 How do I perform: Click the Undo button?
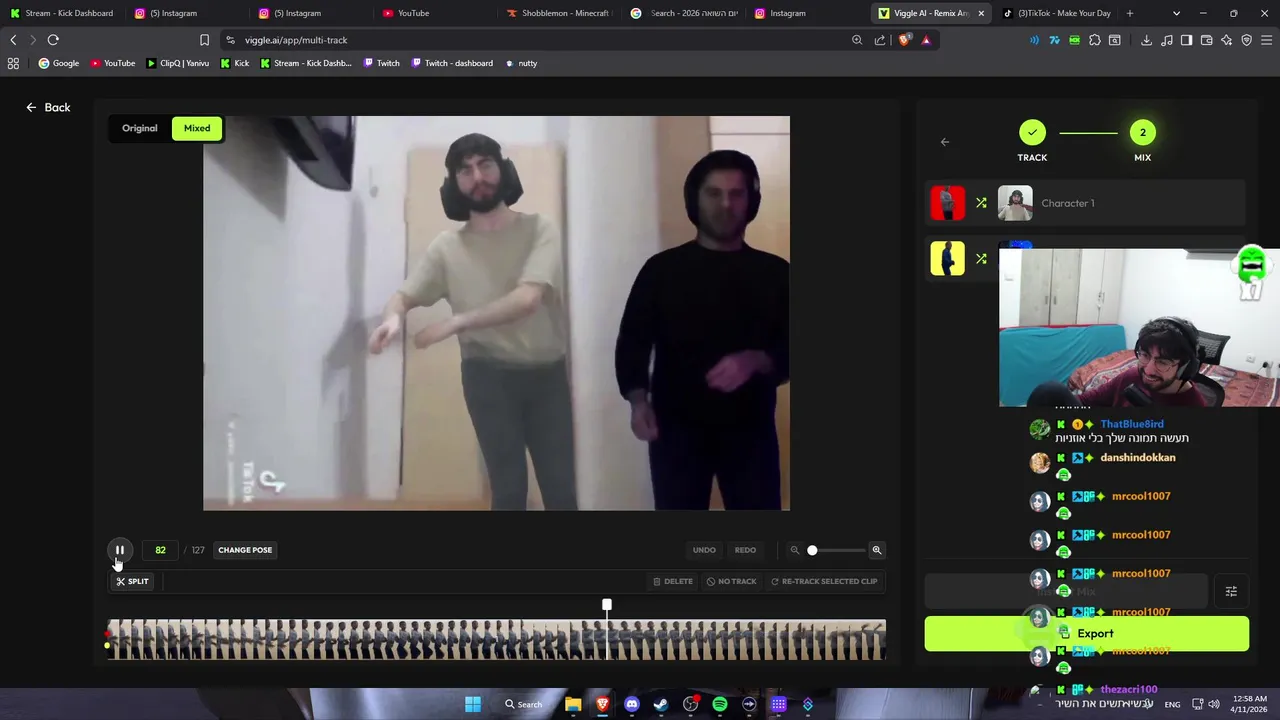704,550
